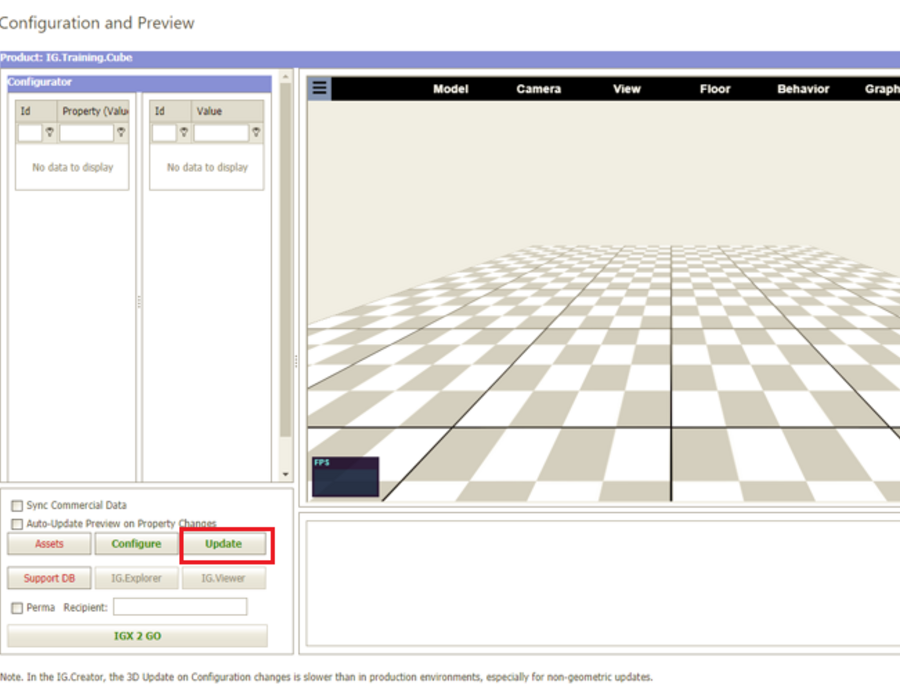Open the Graph menu at right edge
900x700 pixels.
click(882, 89)
